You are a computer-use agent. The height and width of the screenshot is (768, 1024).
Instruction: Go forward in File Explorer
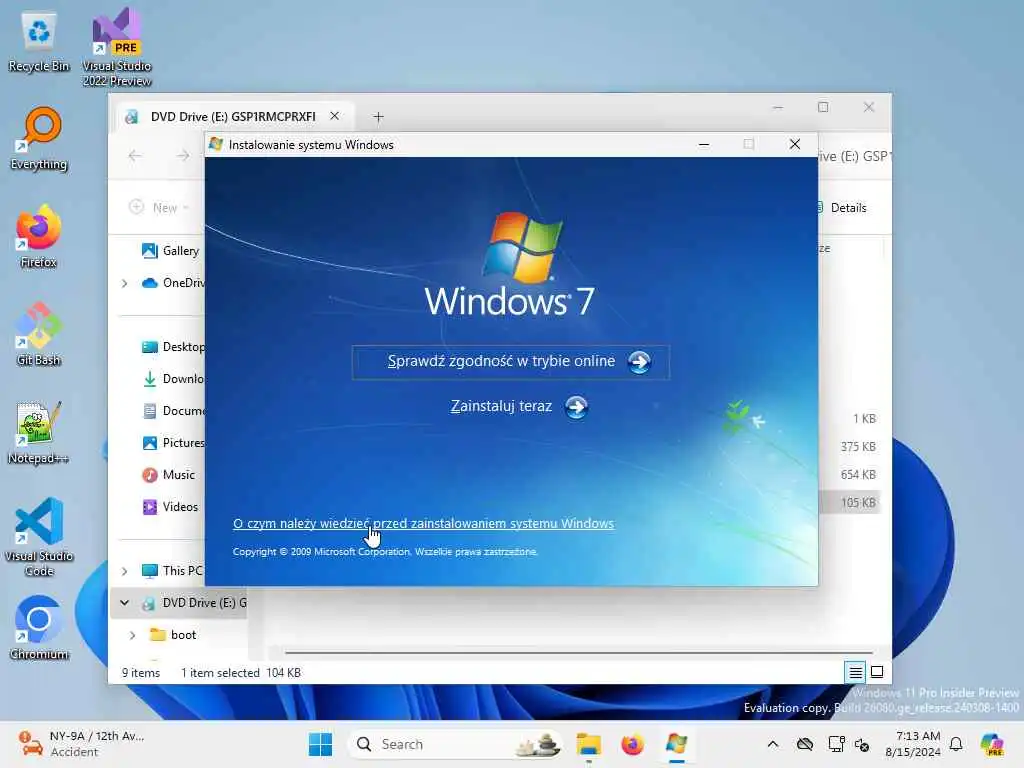point(183,155)
